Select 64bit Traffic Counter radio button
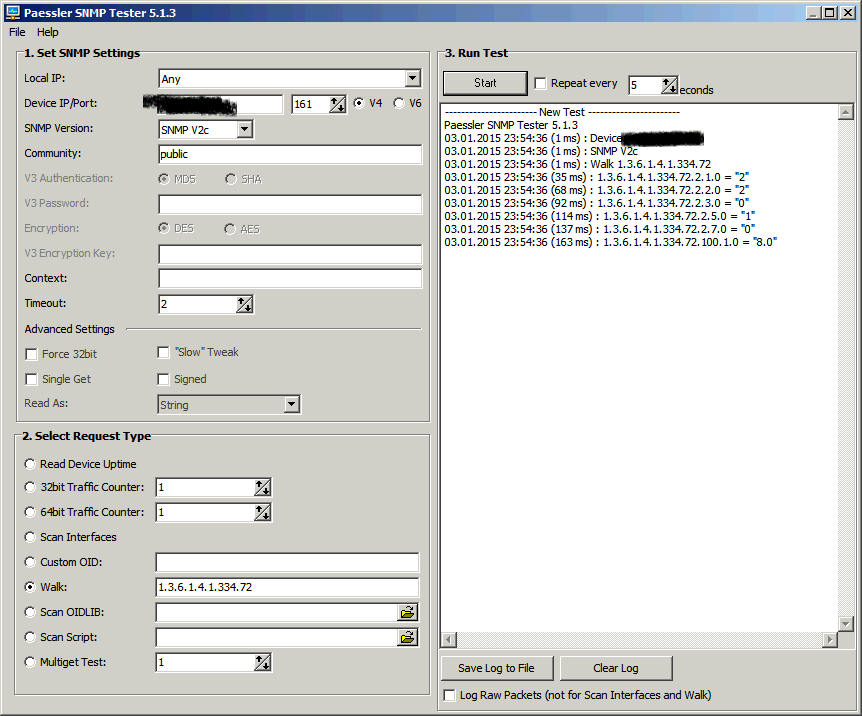Screen dimensions: 862x716 (30, 512)
